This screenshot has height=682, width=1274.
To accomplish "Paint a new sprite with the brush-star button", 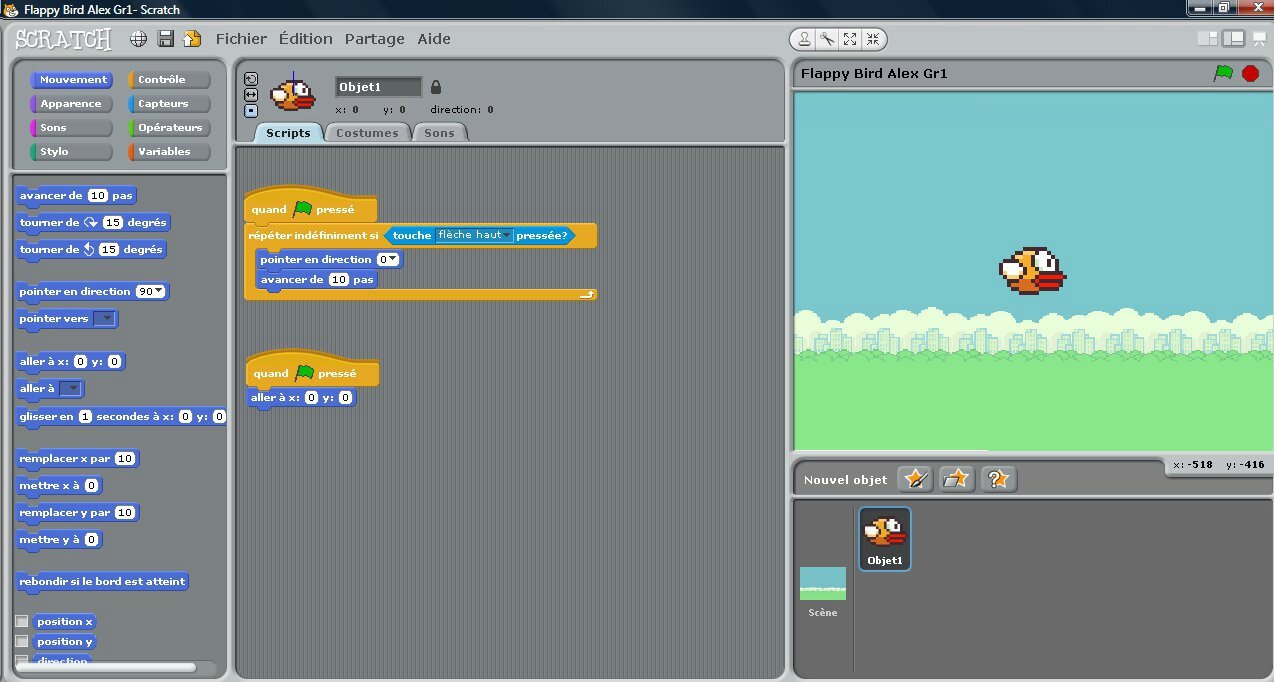I will point(915,479).
